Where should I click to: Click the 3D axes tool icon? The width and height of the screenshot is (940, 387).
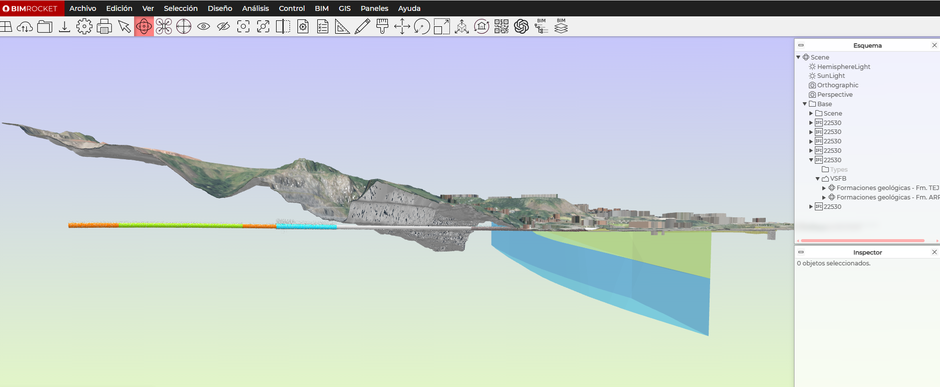462,26
